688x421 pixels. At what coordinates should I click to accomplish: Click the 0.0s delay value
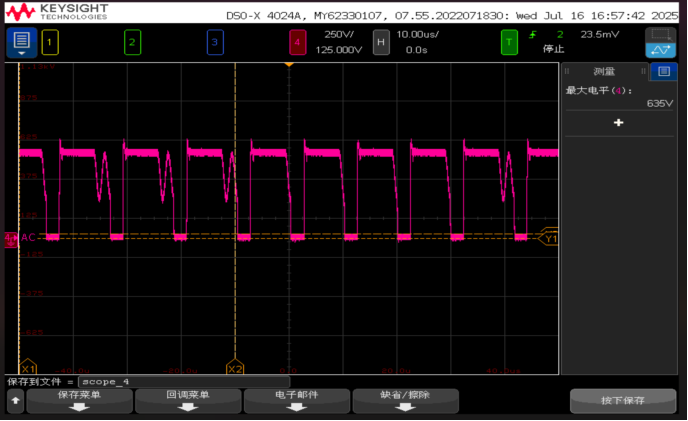point(416,50)
